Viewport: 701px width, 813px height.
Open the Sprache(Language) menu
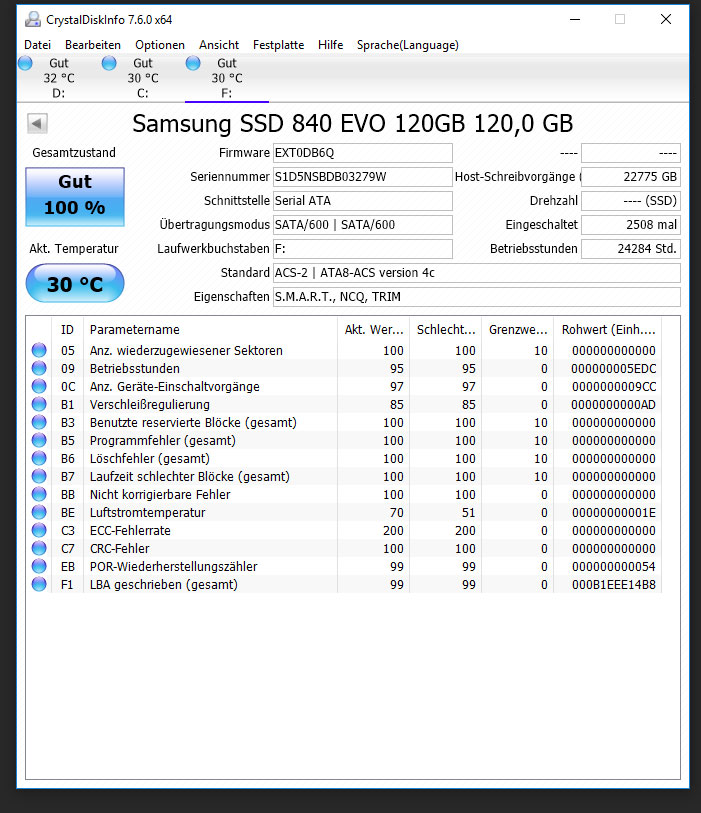(x=408, y=45)
